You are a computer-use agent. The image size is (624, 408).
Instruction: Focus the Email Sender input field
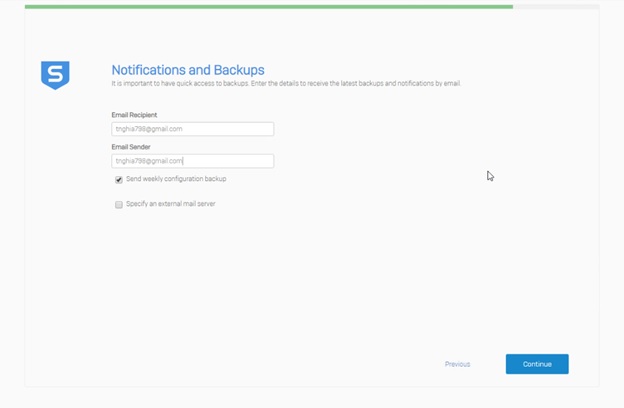click(x=193, y=161)
